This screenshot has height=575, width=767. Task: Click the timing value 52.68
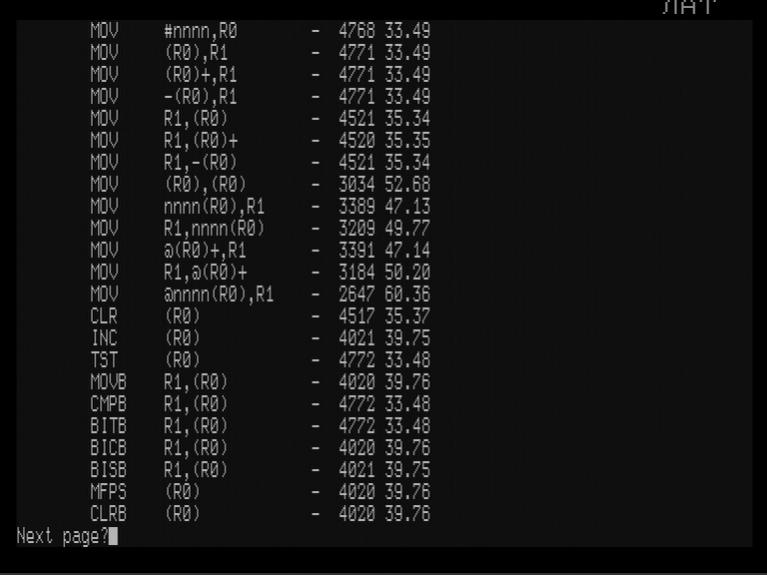[x=407, y=184]
